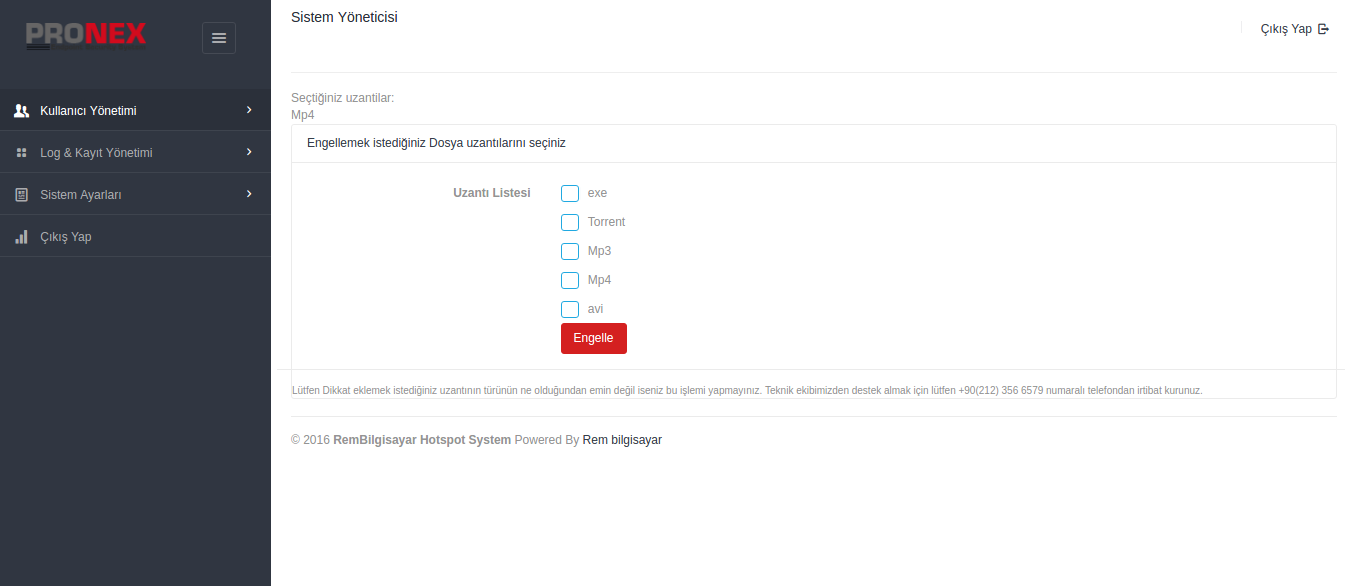1345x586 pixels.
Task: Click the Mp3 label text
Action: 599,251
